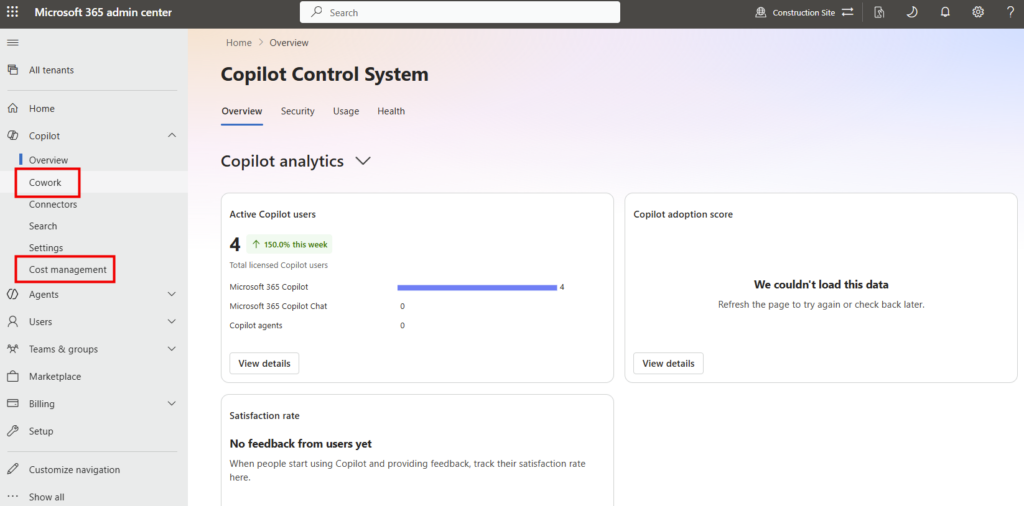Click View details under Active Copilot users
The width and height of the screenshot is (1024, 506).
click(264, 364)
